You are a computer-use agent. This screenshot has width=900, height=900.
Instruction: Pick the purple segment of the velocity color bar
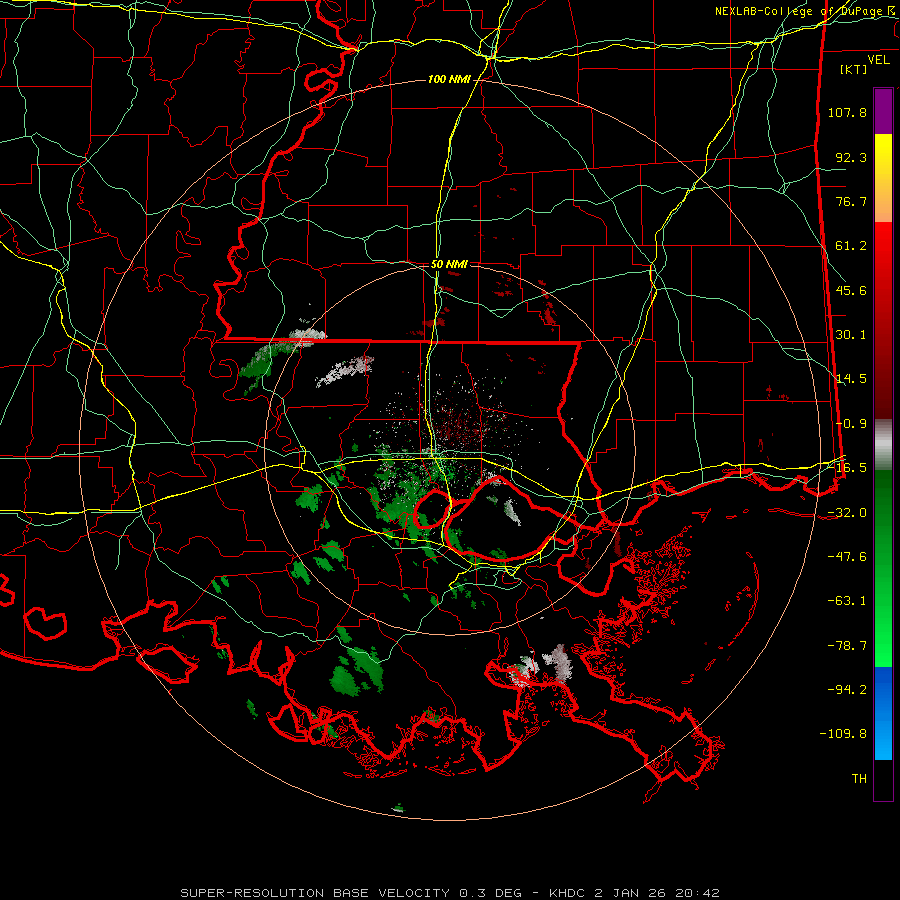(883, 111)
